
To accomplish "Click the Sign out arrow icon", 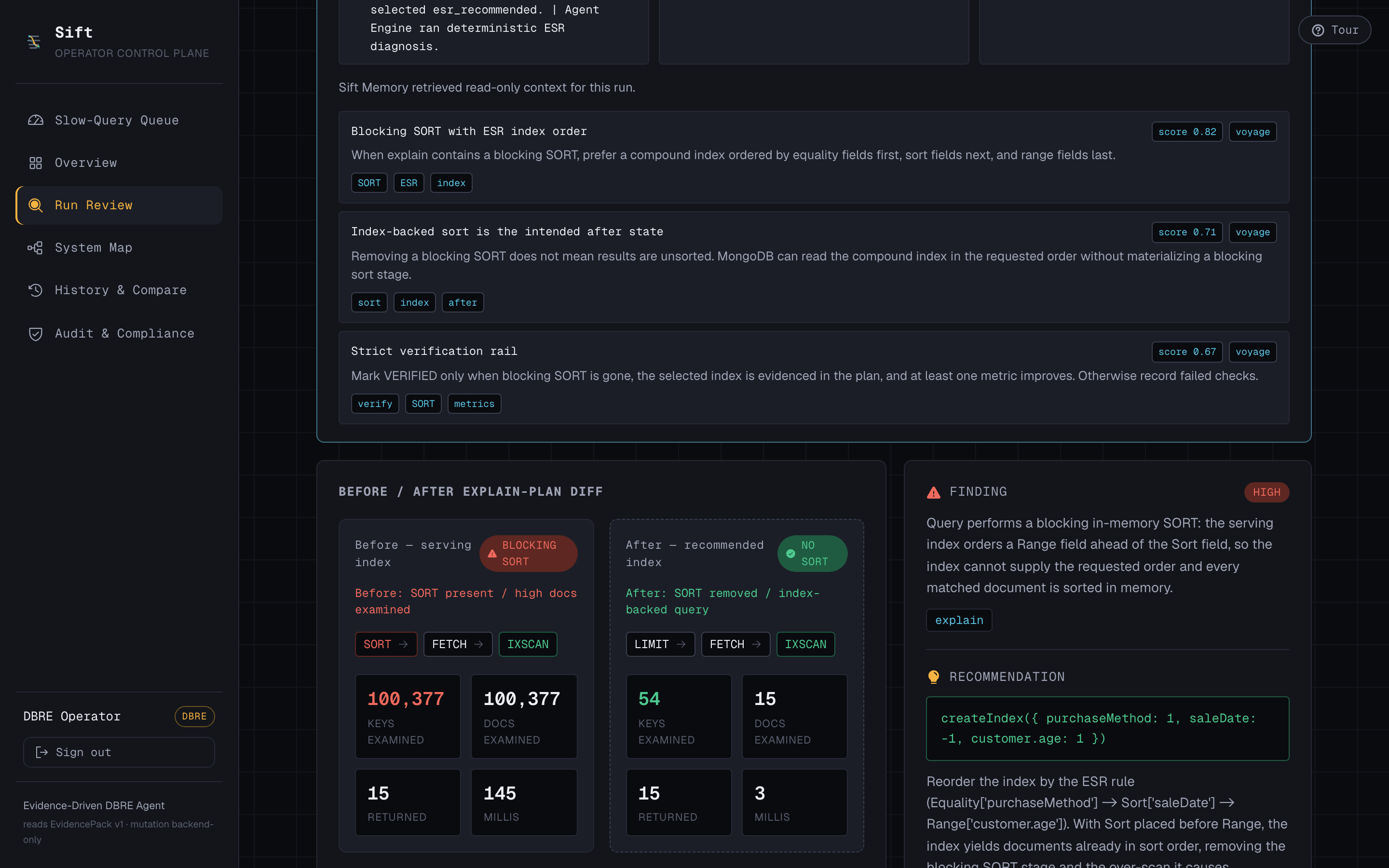I will tap(42, 752).
